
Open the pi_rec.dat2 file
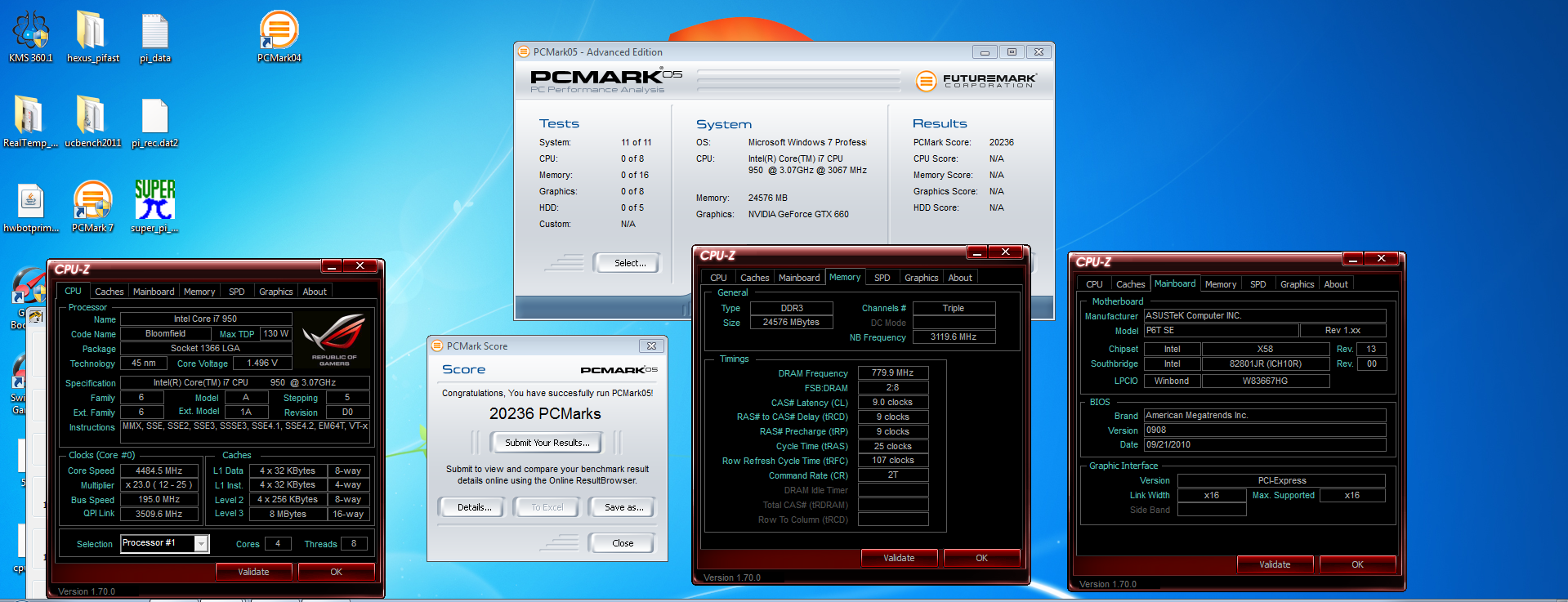click(154, 123)
